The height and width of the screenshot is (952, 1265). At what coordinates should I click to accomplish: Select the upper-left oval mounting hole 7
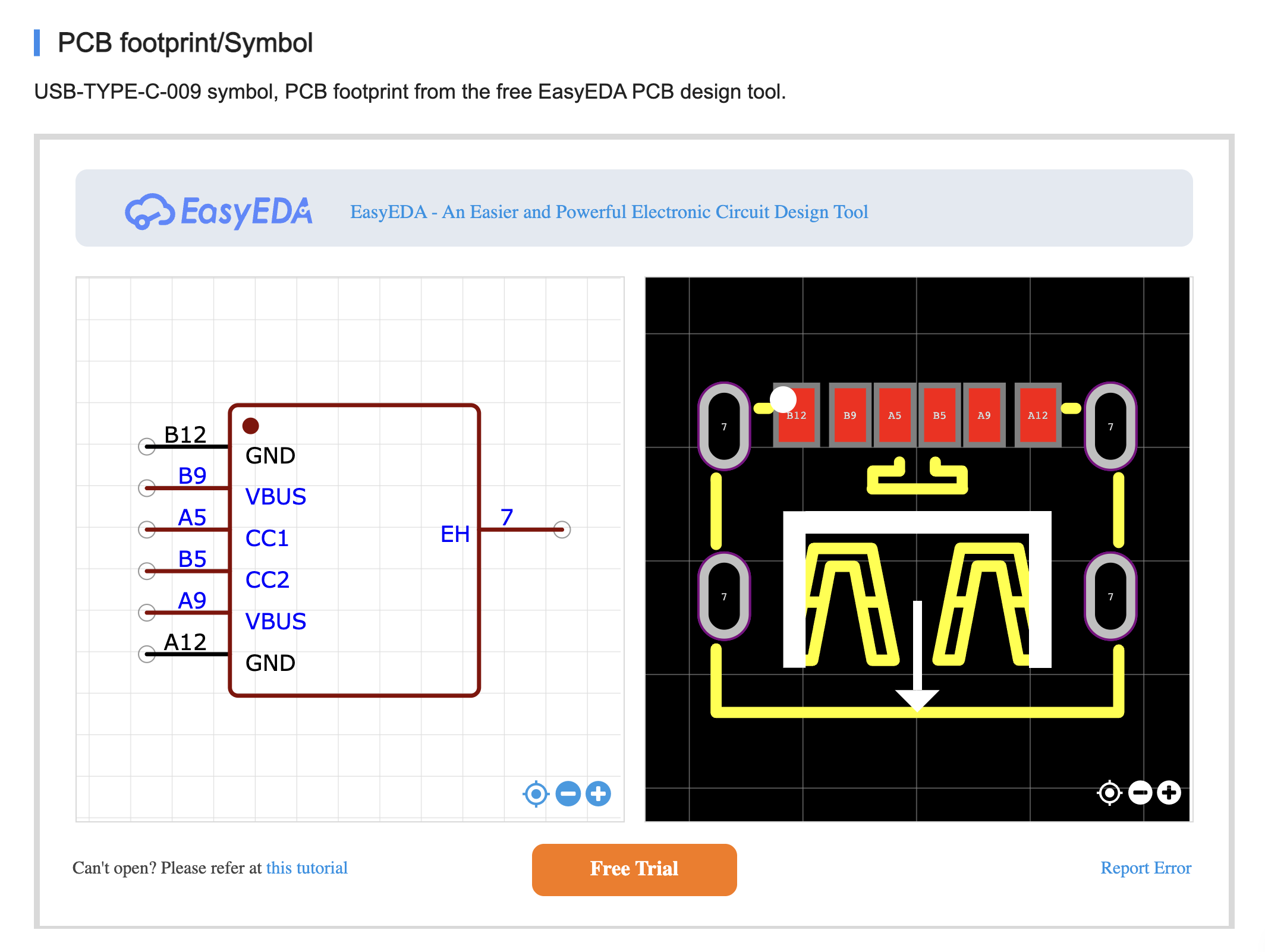coord(724,426)
